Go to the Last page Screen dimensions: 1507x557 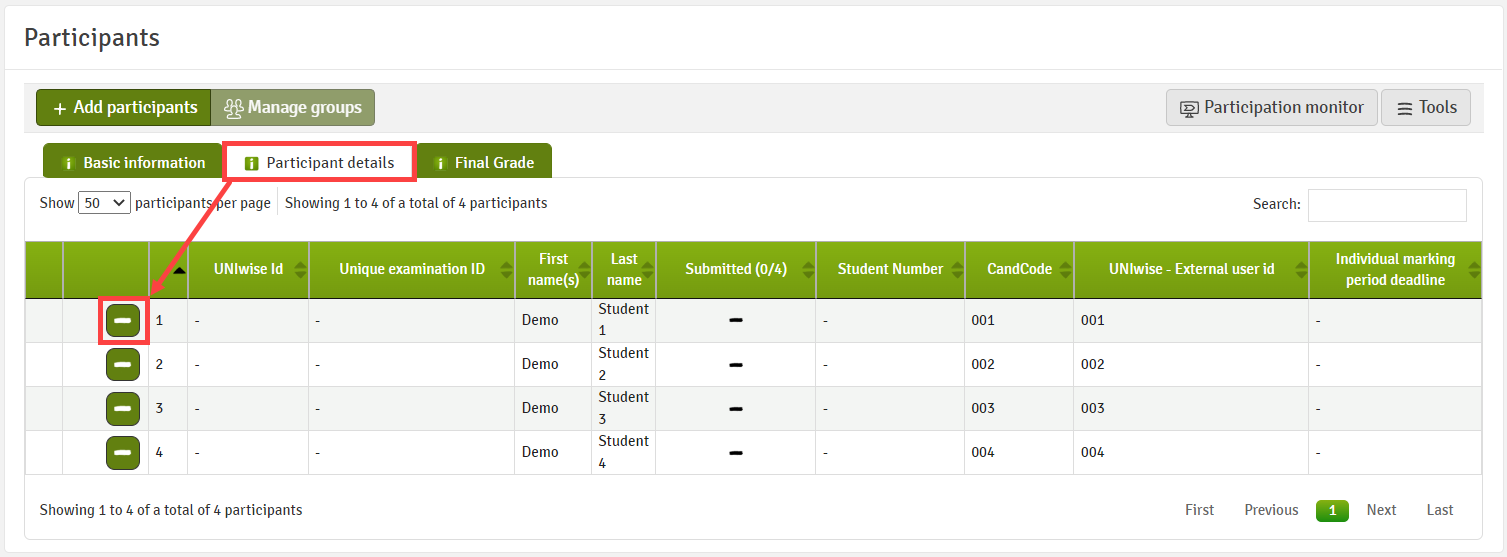click(1440, 510)
